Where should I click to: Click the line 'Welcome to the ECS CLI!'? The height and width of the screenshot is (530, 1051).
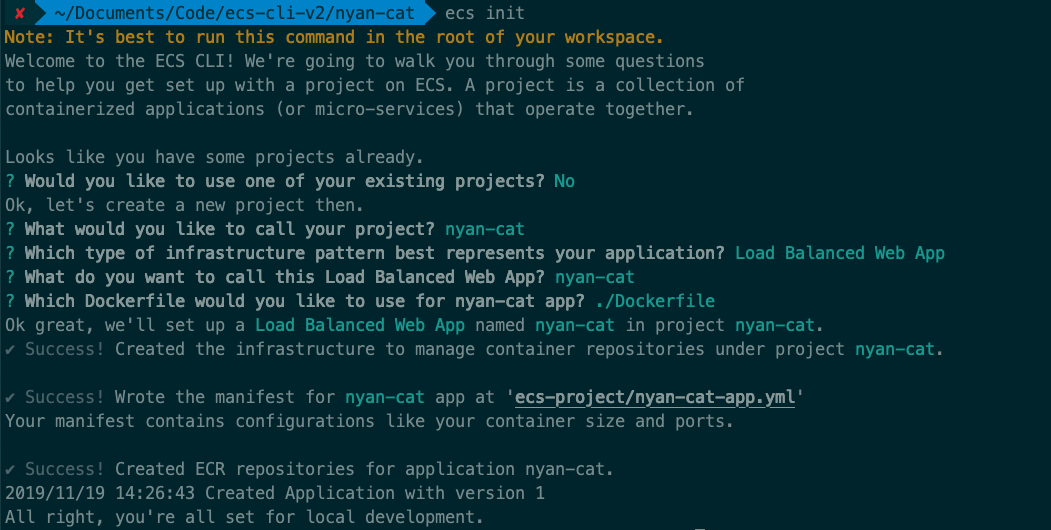coord(355,61)
